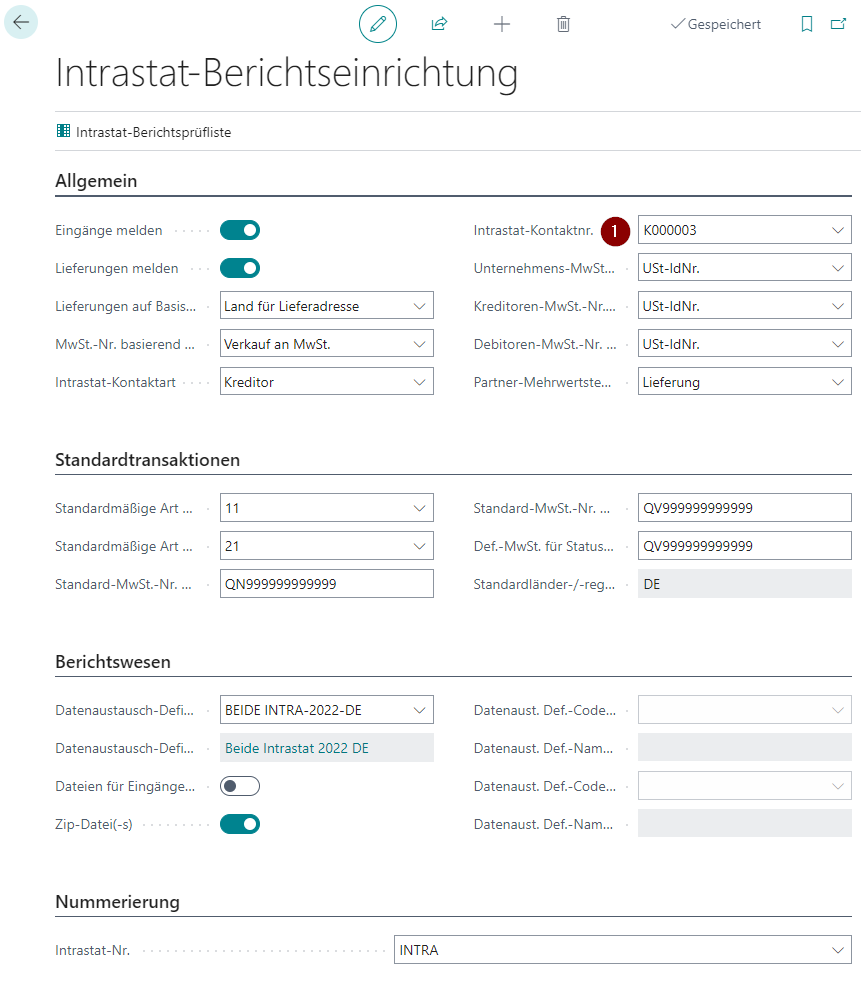Navigate back with the arrow icon
The height and width of the screenshot is (981, 861).
(x=21, y=22)
